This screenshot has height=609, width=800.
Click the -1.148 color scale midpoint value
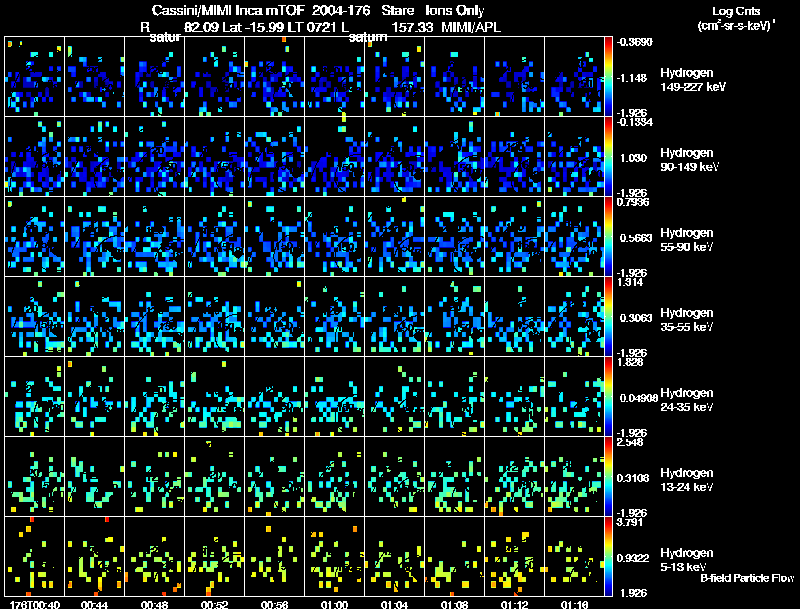tap(632, 78)
